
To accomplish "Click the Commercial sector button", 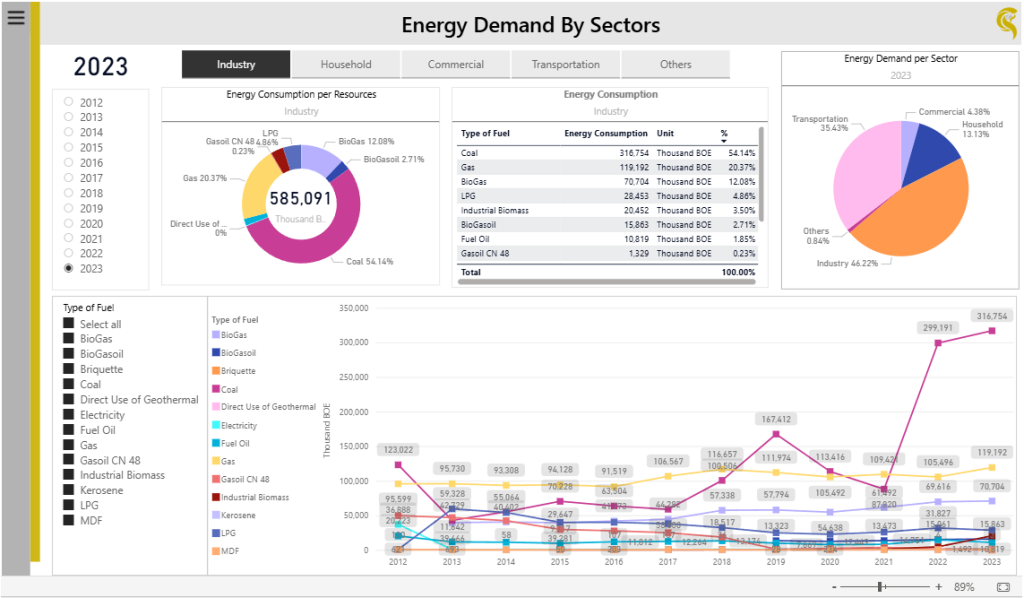I will click(x=456, y=64).
